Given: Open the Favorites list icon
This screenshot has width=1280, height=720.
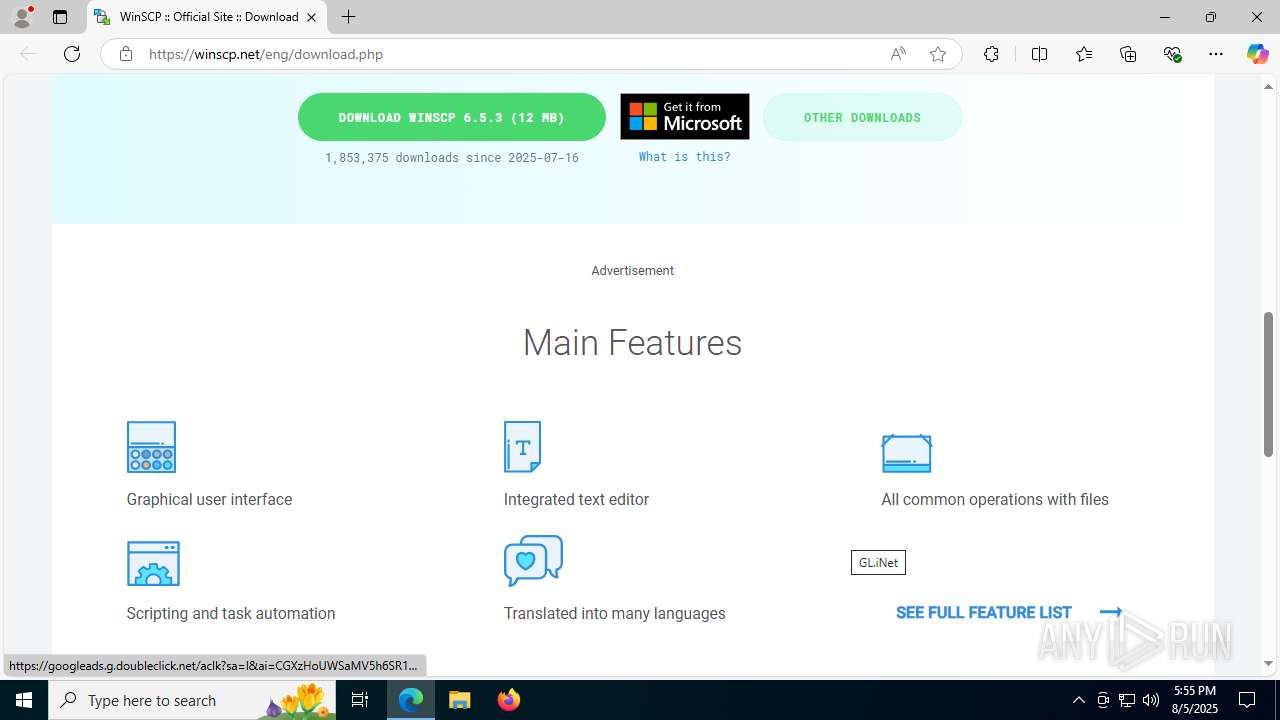Looking at the screenshot, I should (x=1084, y=54).
